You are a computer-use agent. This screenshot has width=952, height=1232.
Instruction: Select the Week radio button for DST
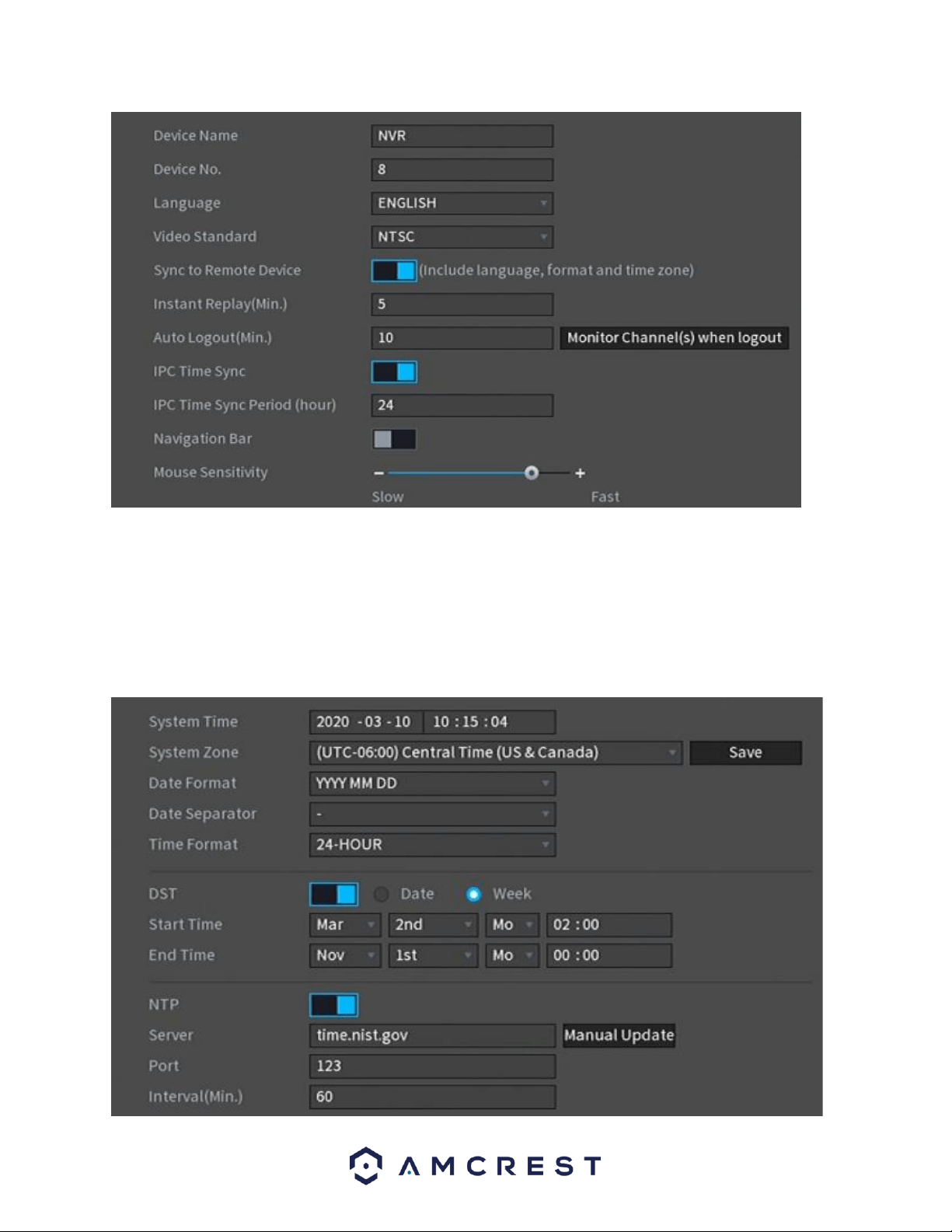pos(473,895)
